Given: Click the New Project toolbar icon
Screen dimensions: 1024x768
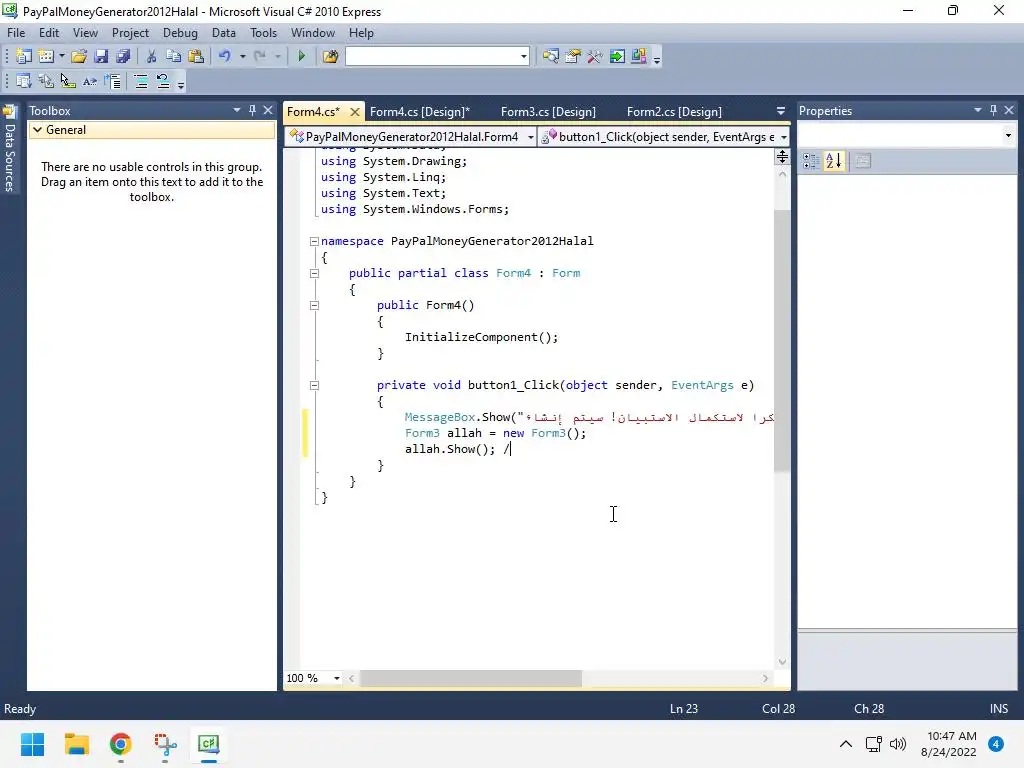Looking at the screenshot, I should pos(24,57).
